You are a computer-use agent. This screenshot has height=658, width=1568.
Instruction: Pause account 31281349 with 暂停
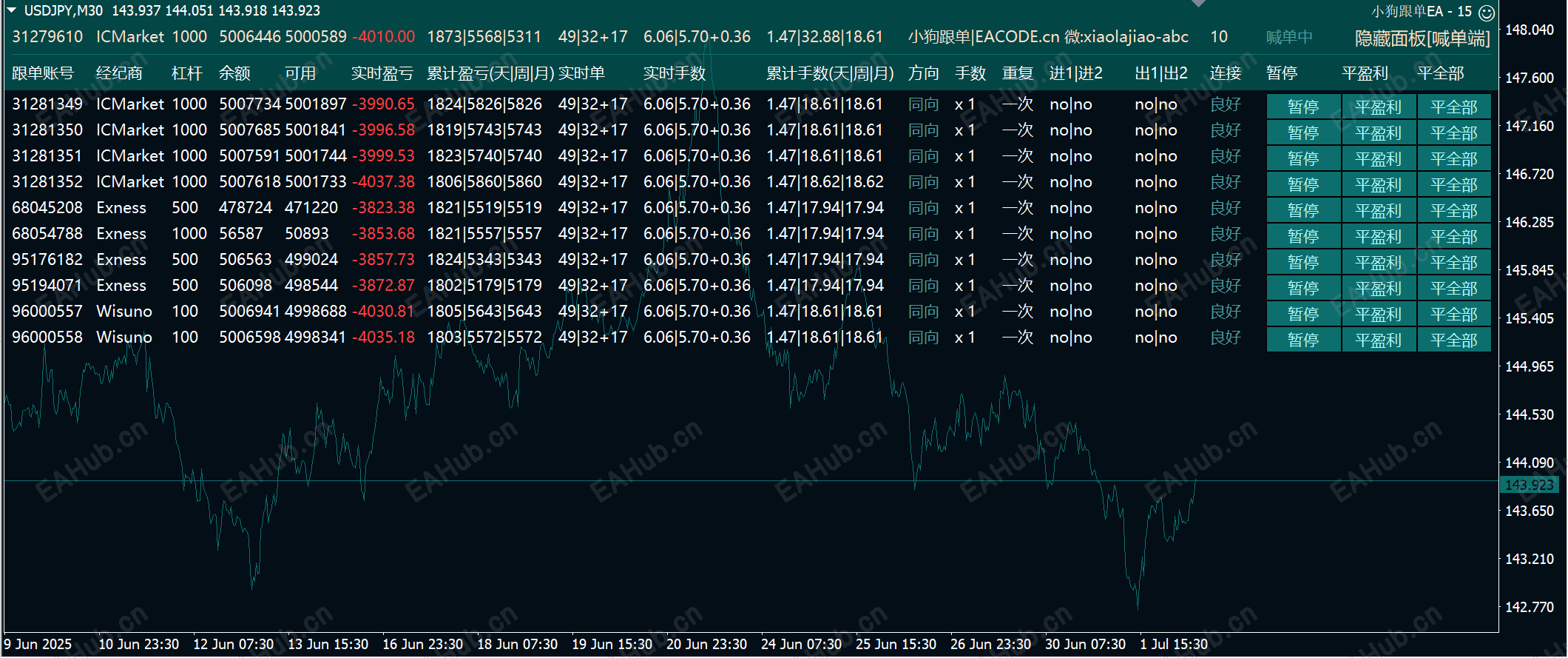click(x=1303, y=107)
